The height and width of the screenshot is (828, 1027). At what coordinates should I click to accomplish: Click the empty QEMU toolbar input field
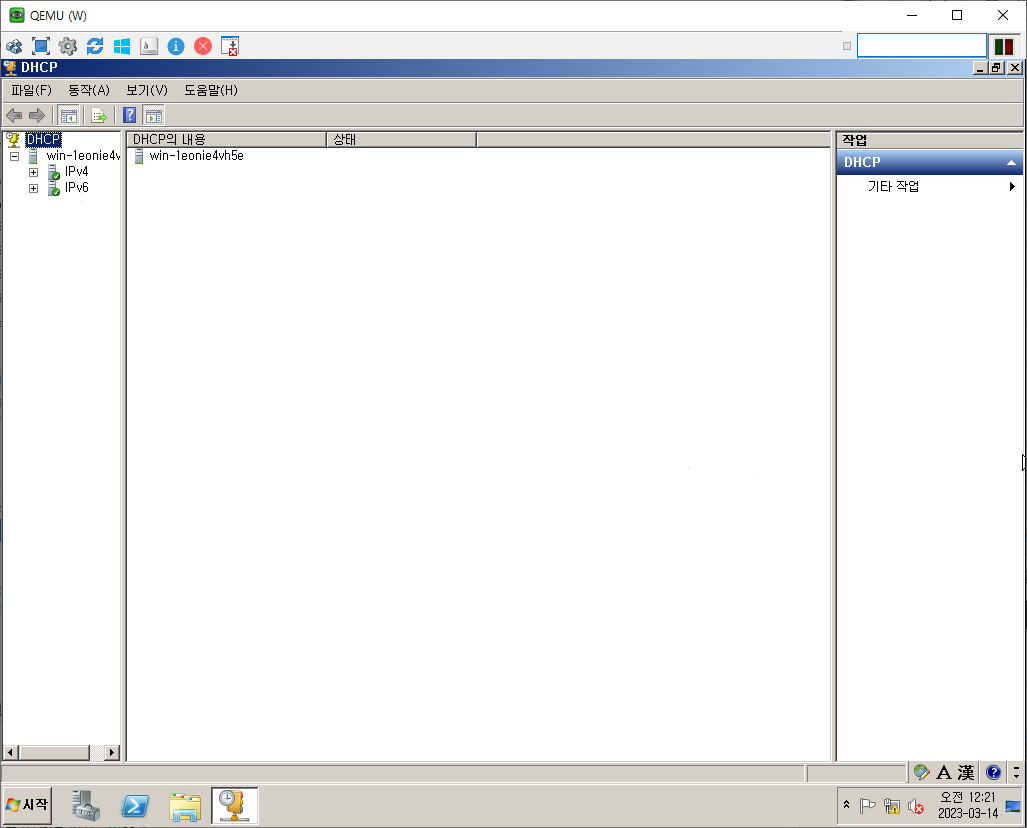[x=922, y=46]
